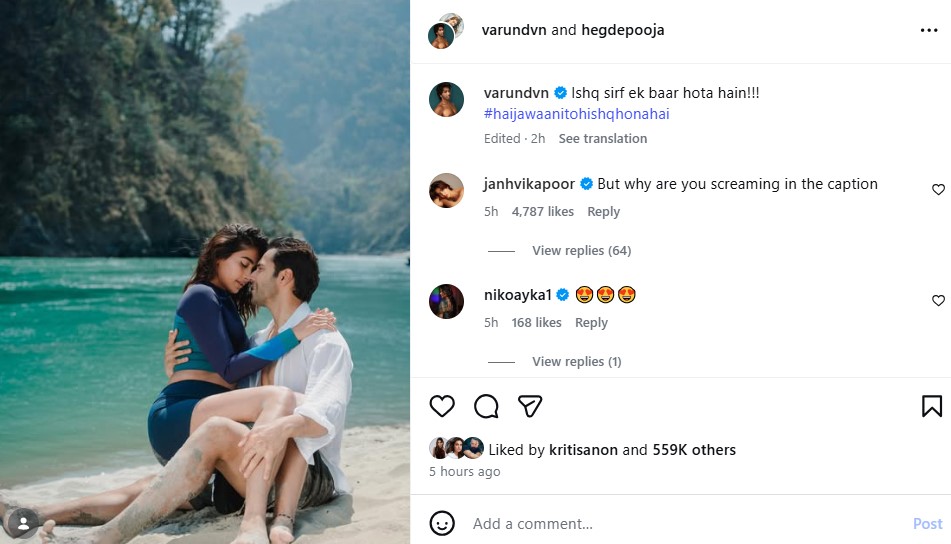Open the #haijawaanitohishqhonahai hashtag

[576, 114]
